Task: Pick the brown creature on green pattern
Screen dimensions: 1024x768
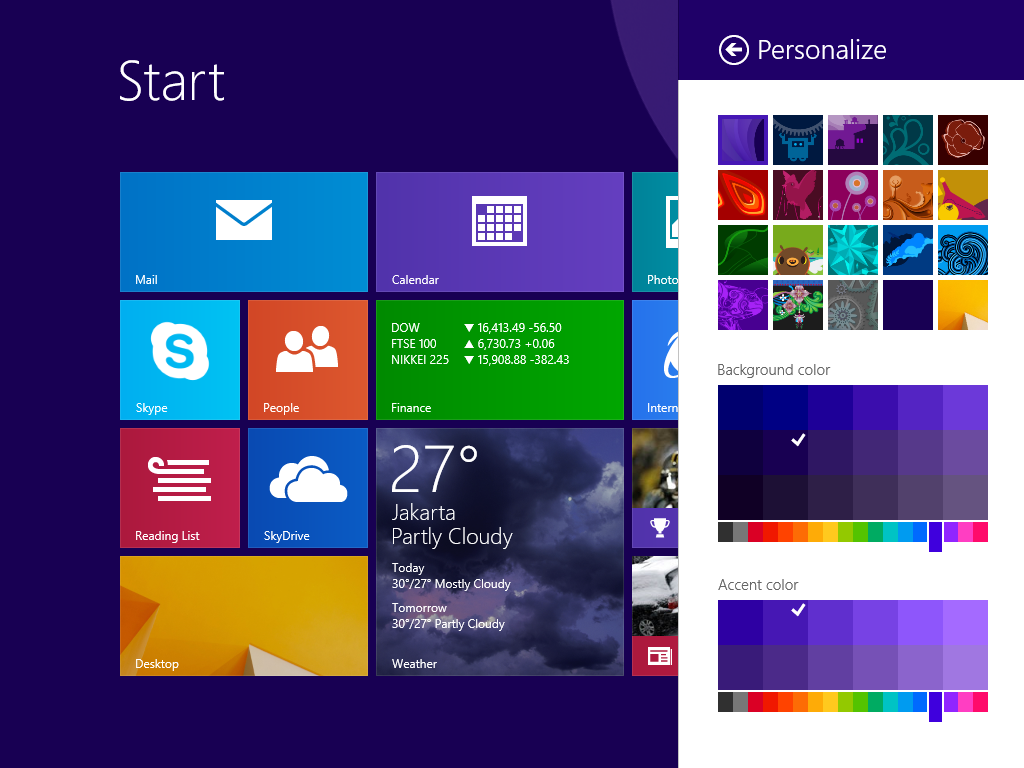Action: pyautogui.click(x=797, y=250)
